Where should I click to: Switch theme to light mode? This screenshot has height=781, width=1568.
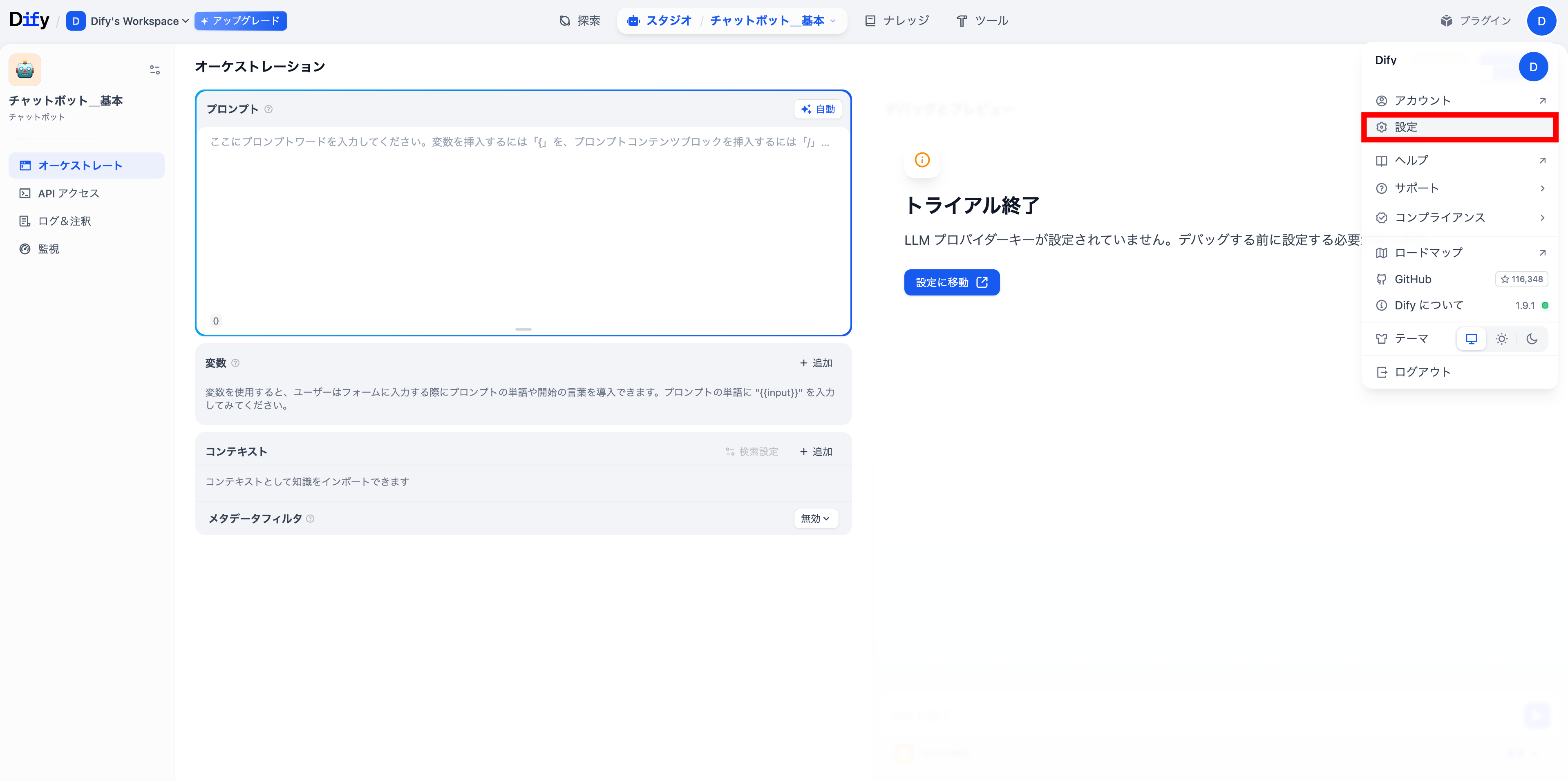coord(1502,338)
